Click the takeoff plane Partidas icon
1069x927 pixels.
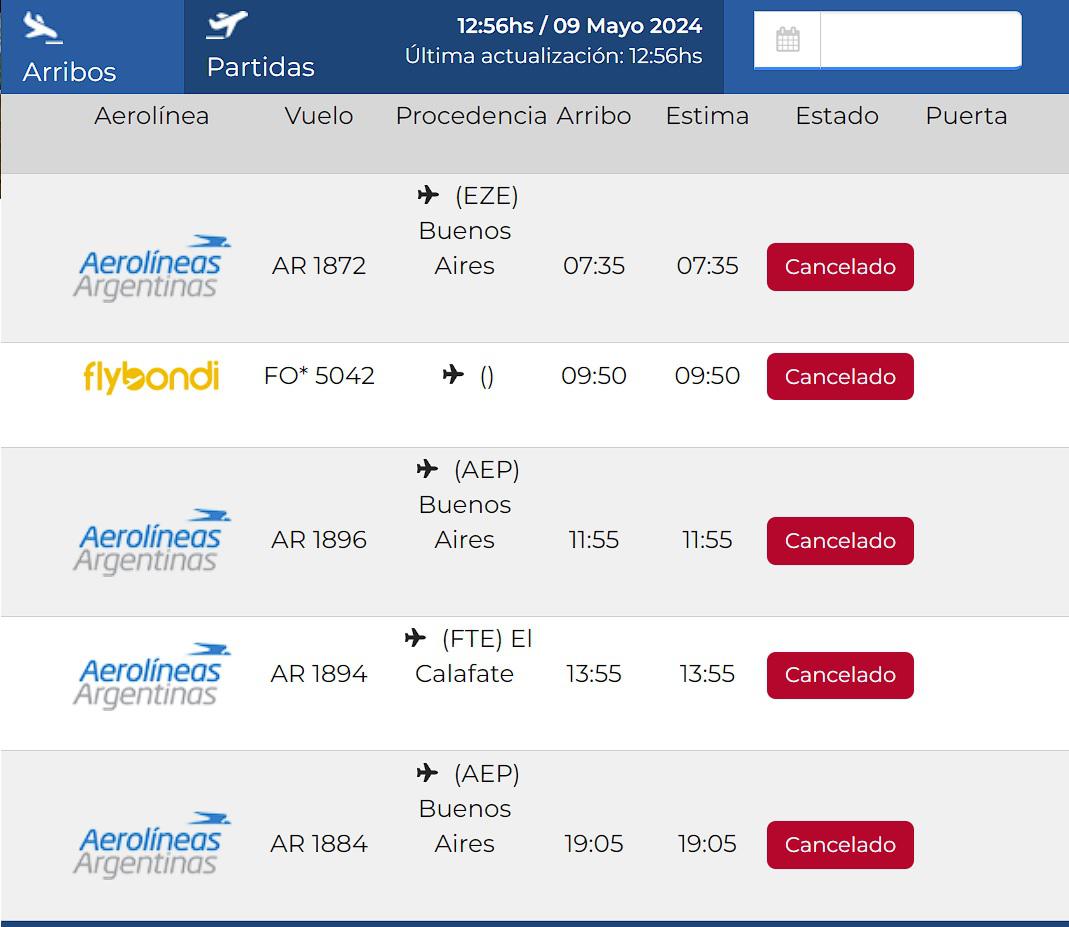(x=227, y=24)
